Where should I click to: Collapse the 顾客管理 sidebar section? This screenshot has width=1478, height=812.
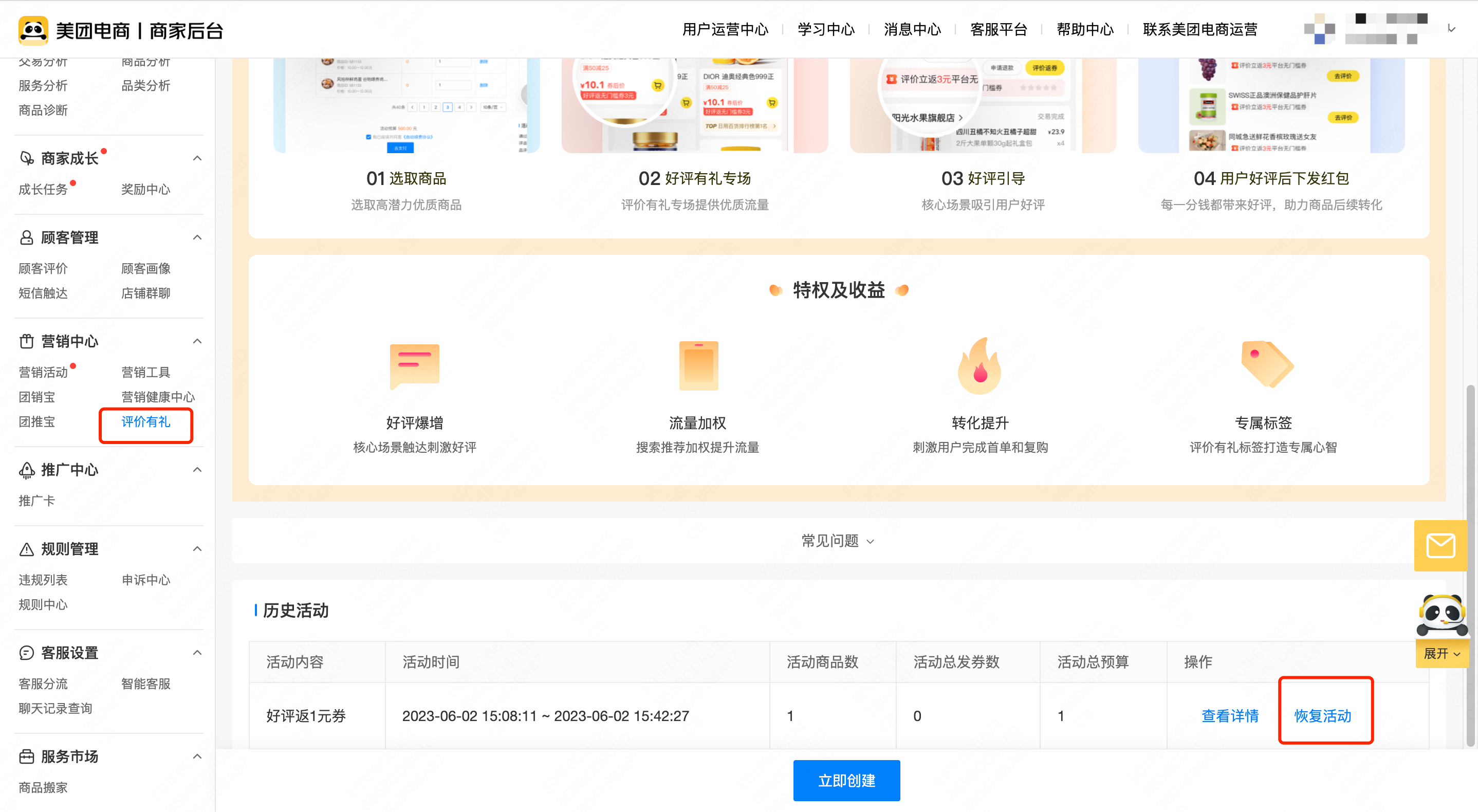(197, 237)
